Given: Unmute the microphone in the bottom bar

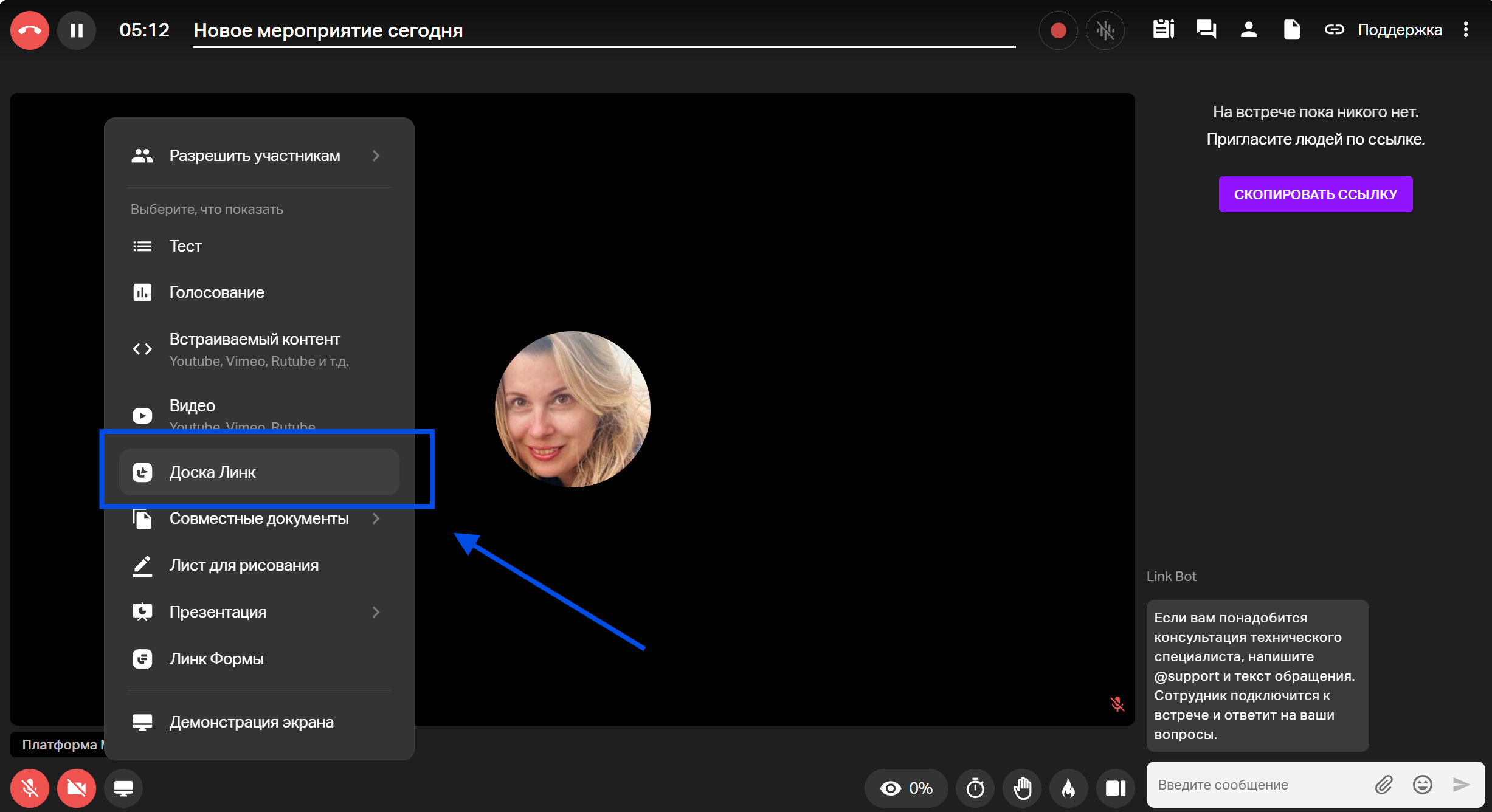Looking at the screenshot, I should (29, 788).
